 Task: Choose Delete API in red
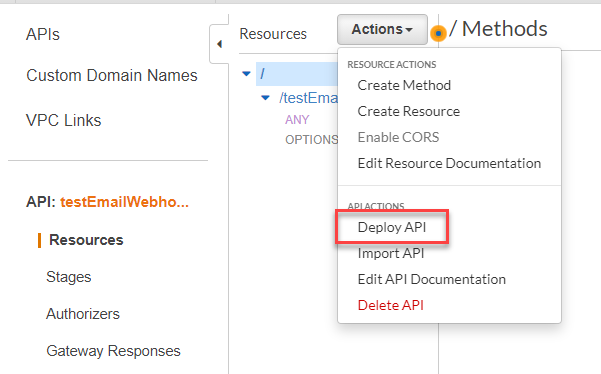391,305
